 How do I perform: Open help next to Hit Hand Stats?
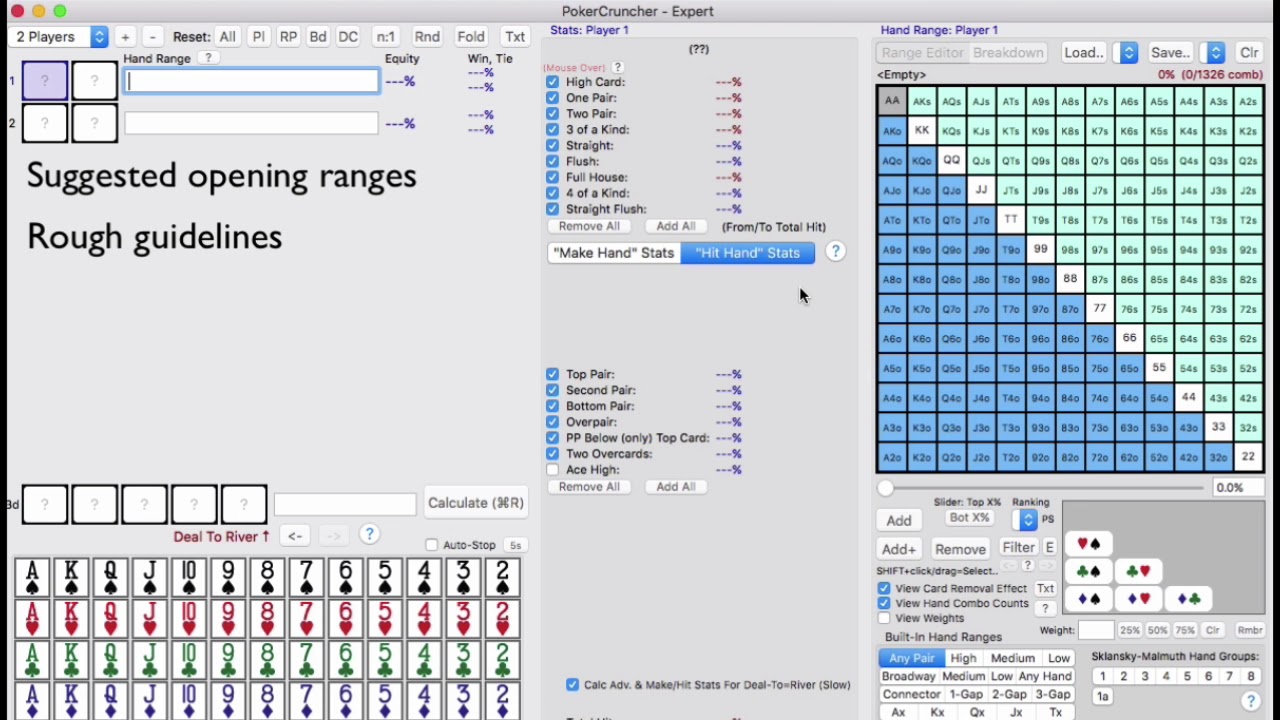(x=835, y=252)
